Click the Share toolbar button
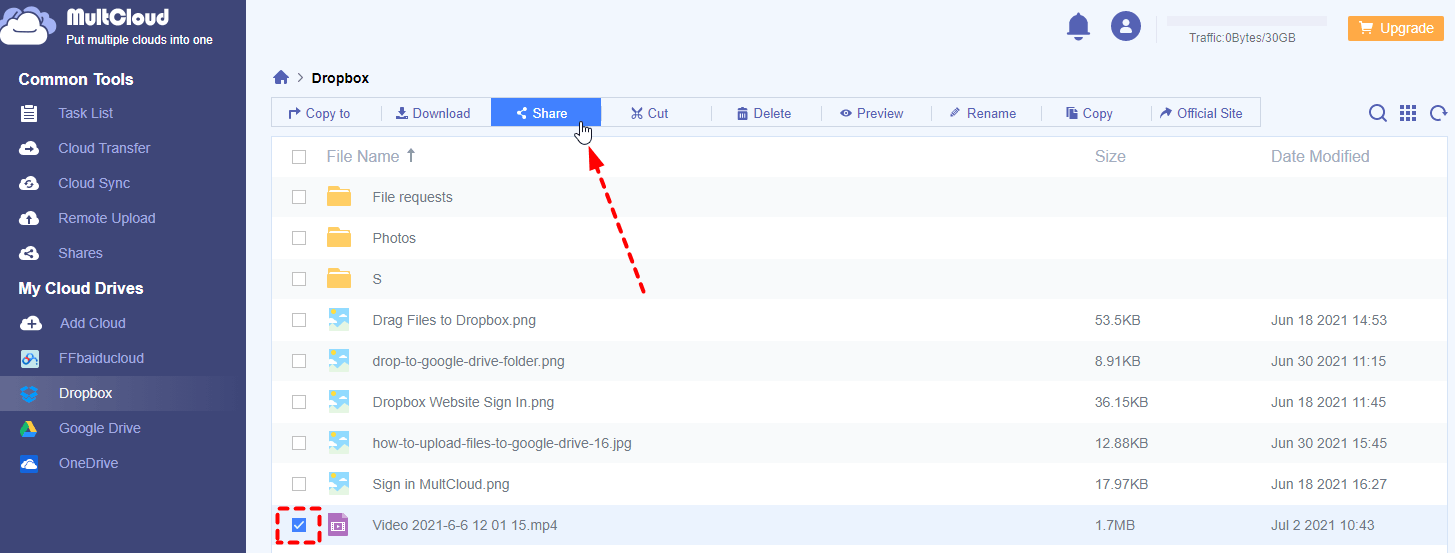1455x553 pixels. click(x=546, y=113)
